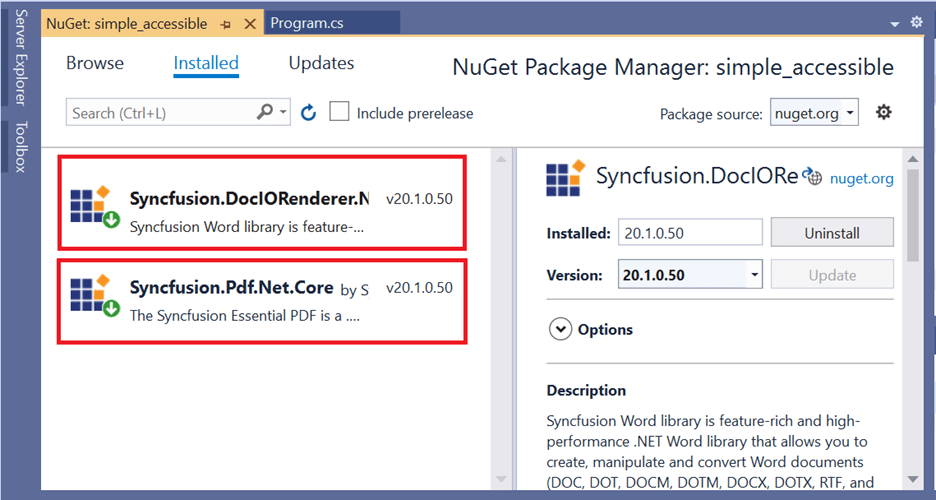The width and height of the screenshot is (936, 500).
Task: Click the search magnifier icon
Action: pos(265,113)
